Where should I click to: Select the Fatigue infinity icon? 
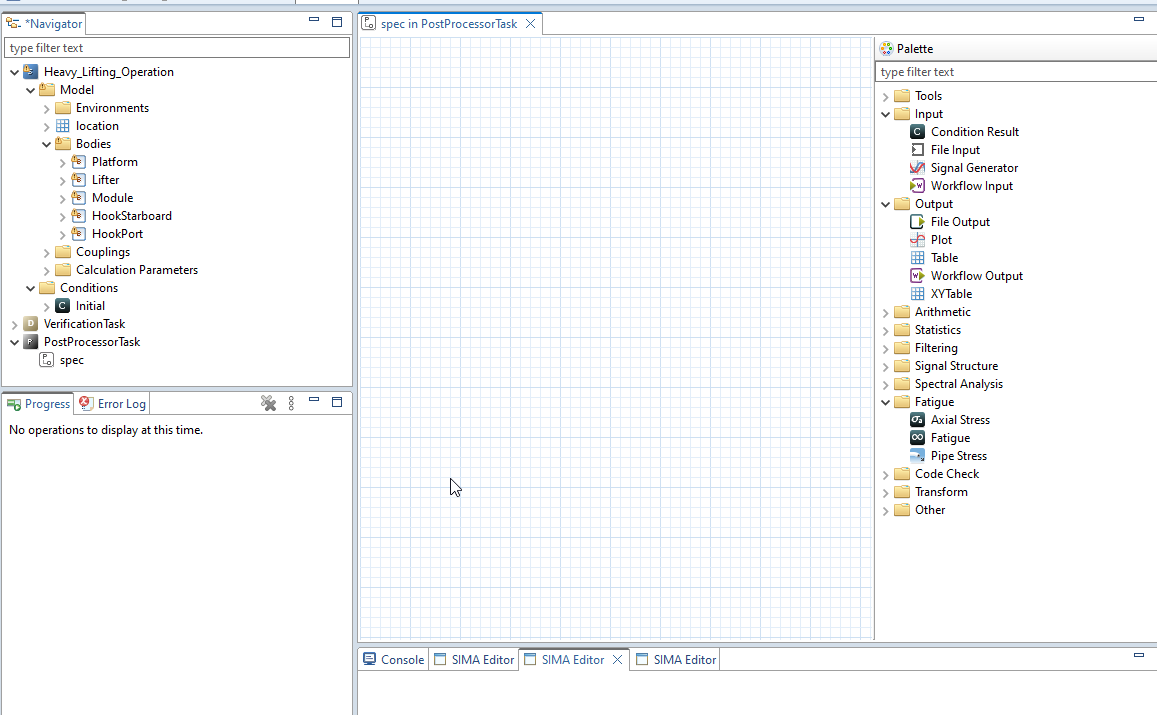918,438
